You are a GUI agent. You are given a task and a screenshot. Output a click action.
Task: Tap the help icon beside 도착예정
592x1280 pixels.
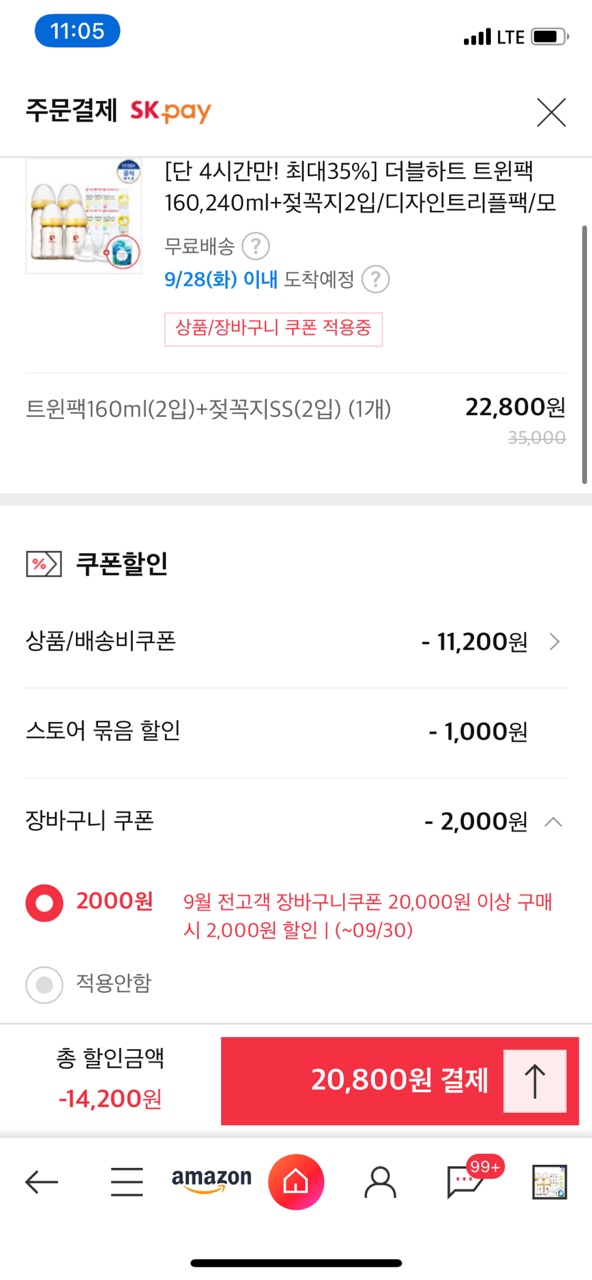click(x=375, y=279)
